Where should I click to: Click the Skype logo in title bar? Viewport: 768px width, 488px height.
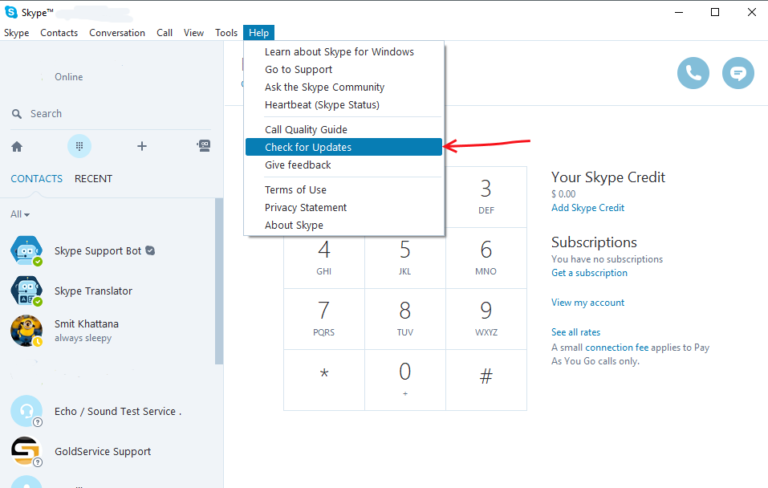pyautogui.click(x=11, y=12)
